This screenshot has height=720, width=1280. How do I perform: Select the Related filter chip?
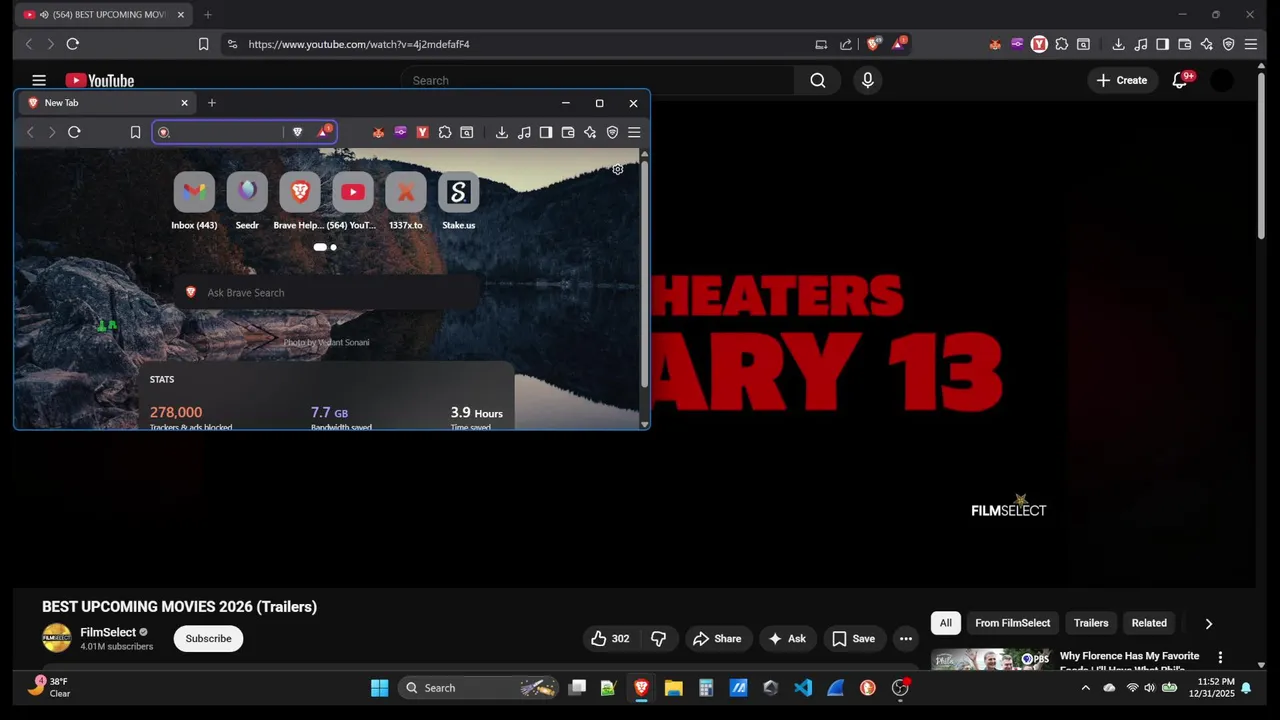1149,623
